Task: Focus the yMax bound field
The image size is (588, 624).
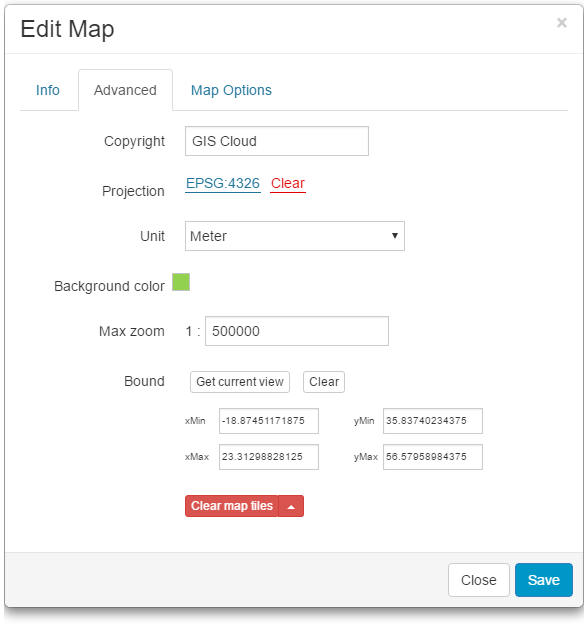Action: [433, 457]
